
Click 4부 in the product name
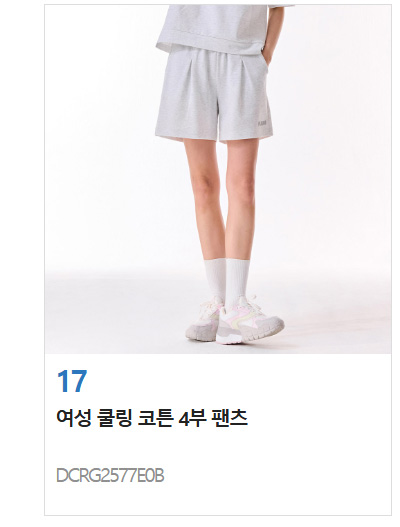192,418
